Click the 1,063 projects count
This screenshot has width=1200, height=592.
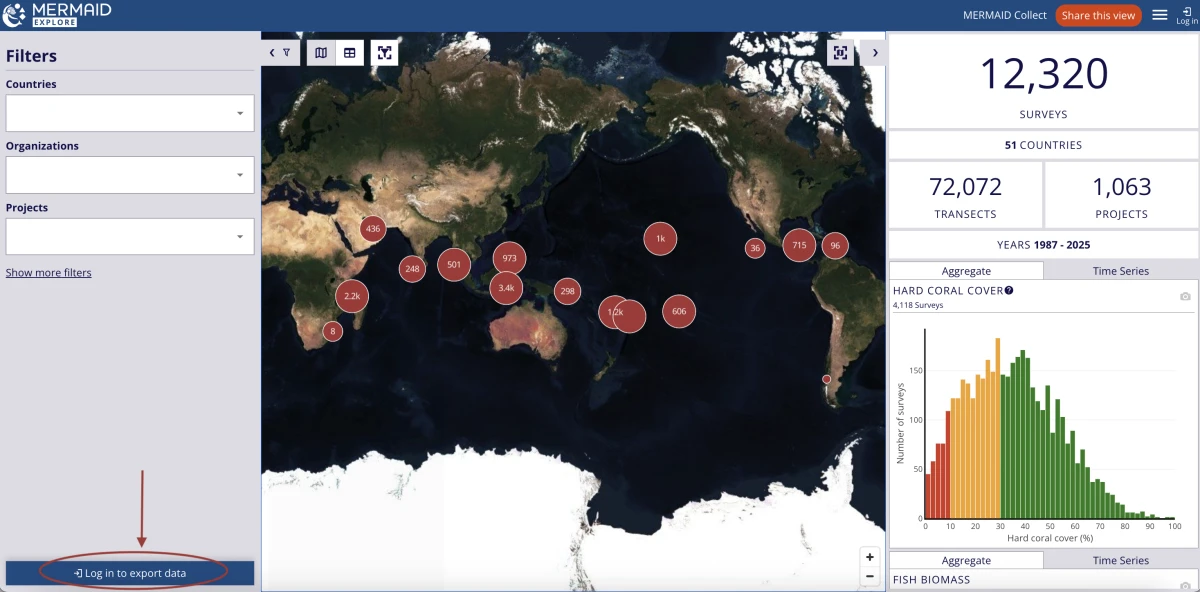point(1121,186)
